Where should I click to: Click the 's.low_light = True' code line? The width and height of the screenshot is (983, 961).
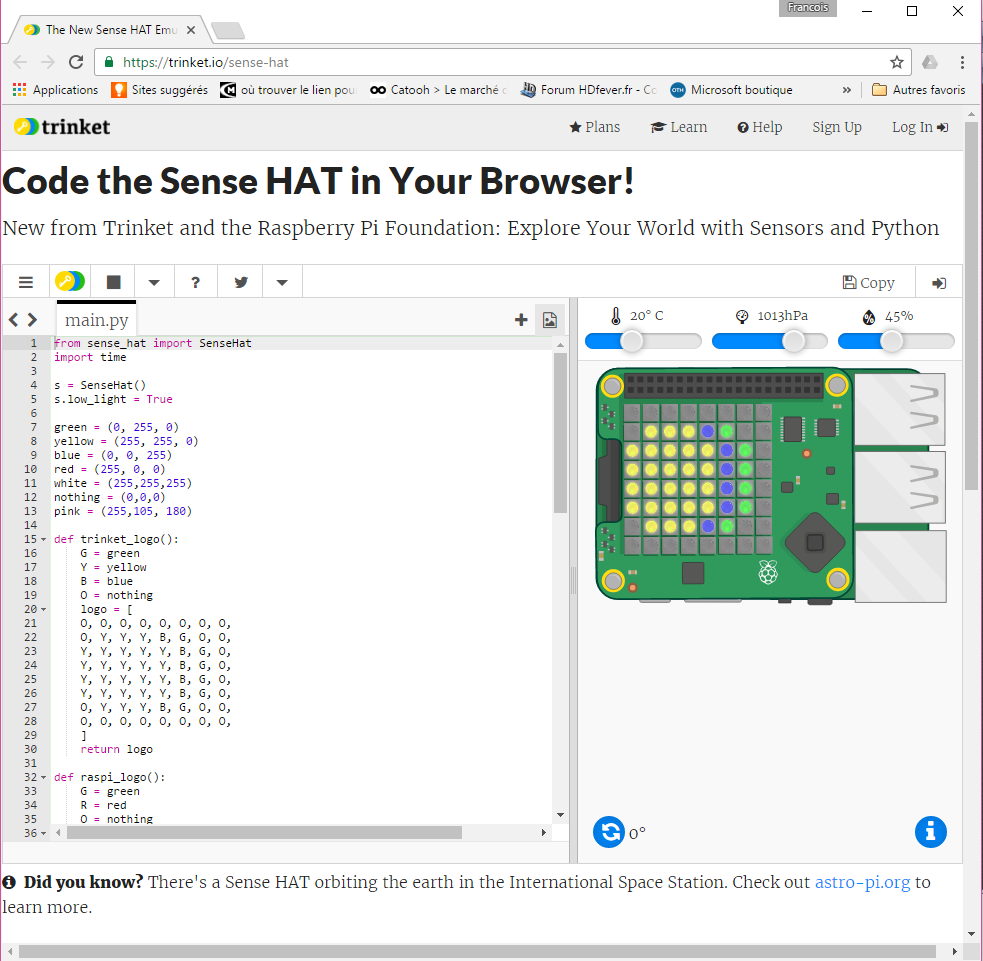[x=113, y=399]
